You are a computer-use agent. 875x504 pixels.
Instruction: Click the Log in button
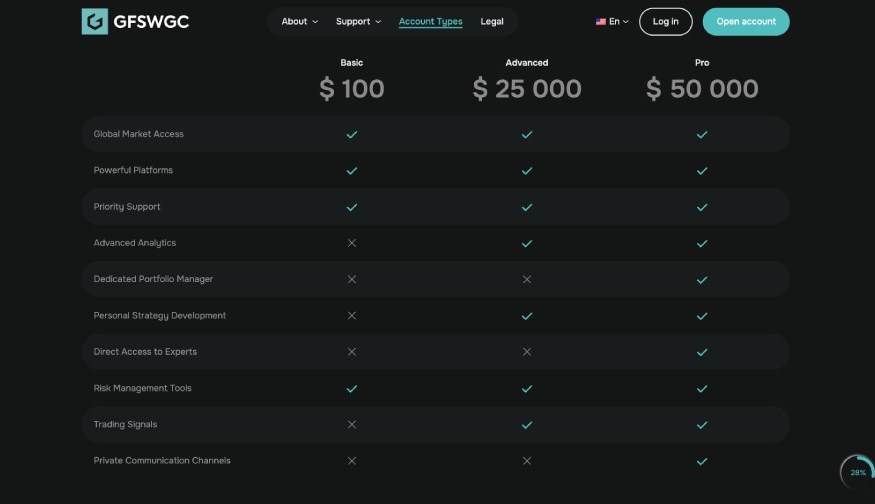click(666, 22)
